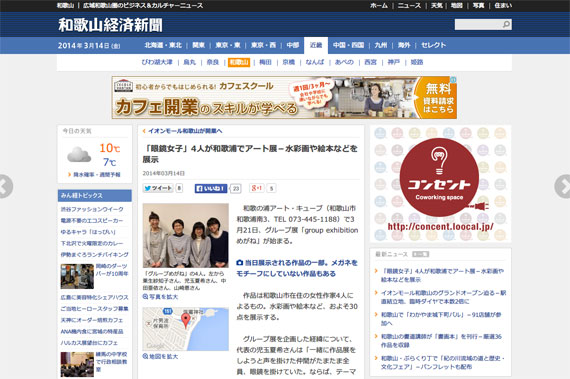Click the 奈良 area link
Viewport: 570px width, 379px height.
[213, 62]
